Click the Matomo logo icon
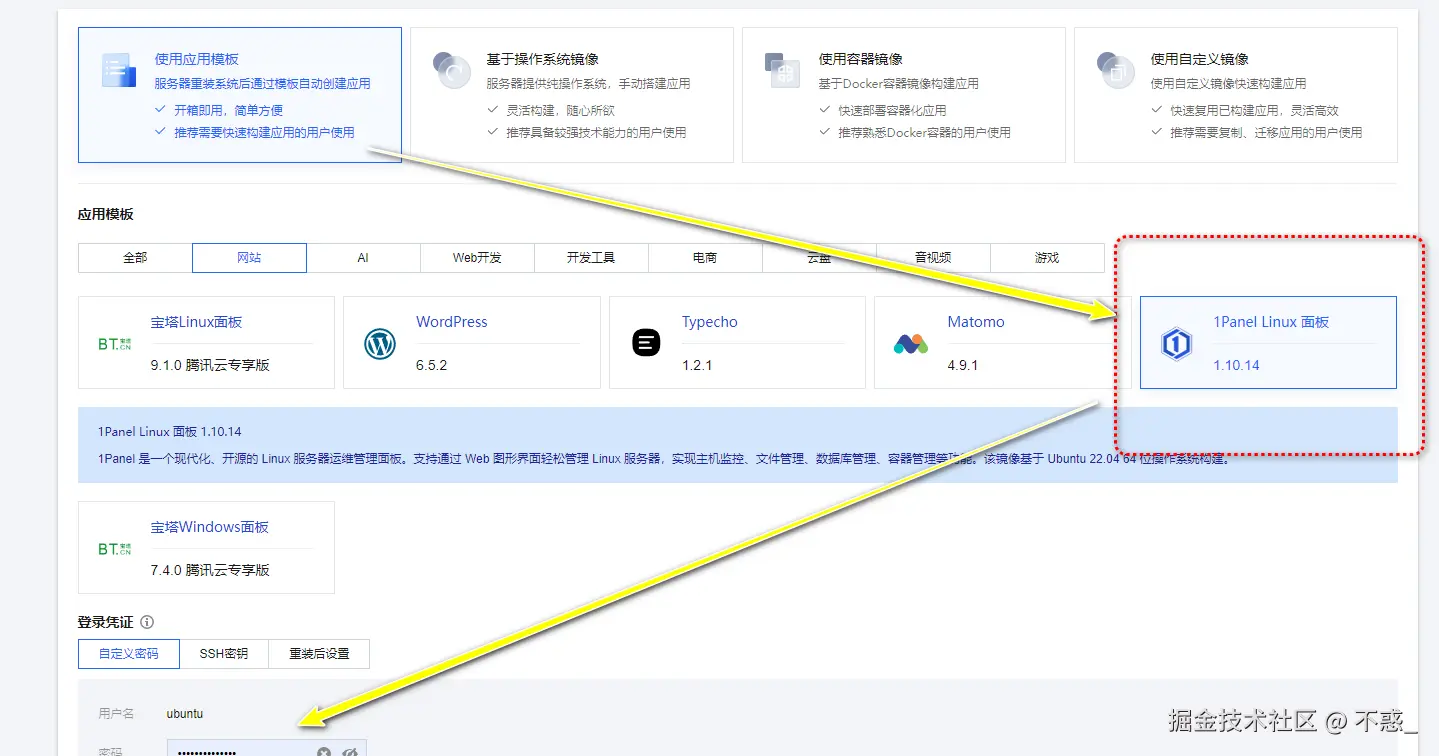 [911, 344]
